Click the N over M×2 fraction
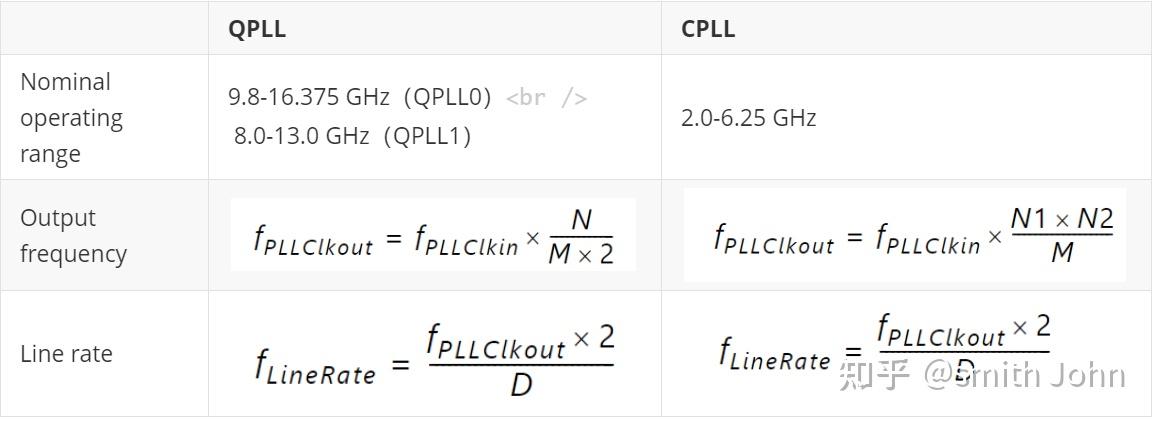Screen dimensions: 1155x421 point(581,235)
